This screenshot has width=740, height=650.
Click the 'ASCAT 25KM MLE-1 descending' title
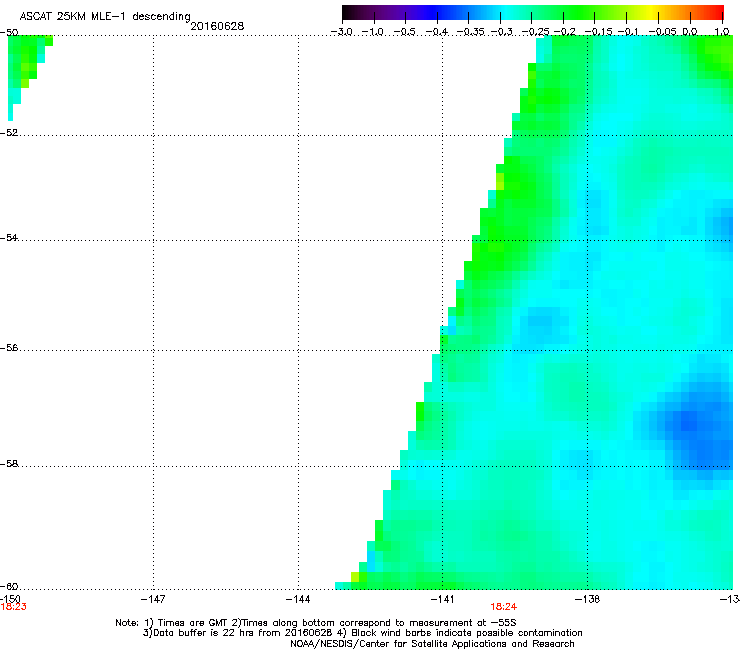tap(105, 17)
